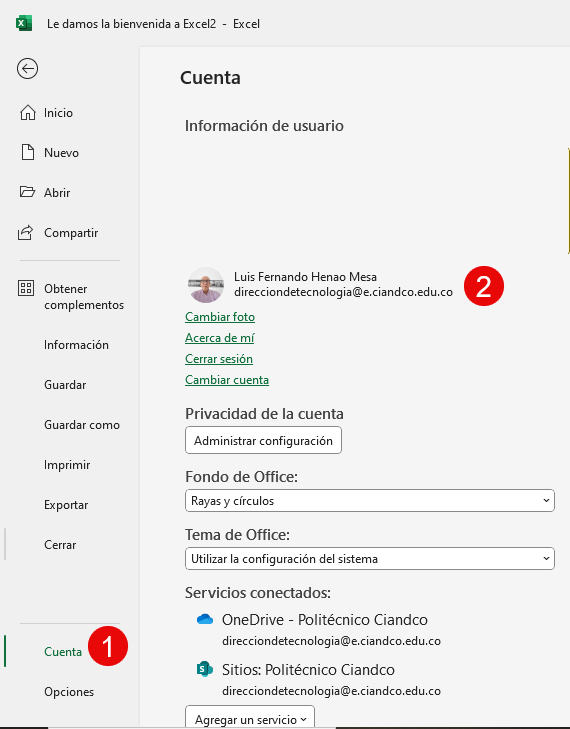Select Cuenta in the sidebar
The height and width of the screenshot is (729, 570).
coord(63,651)
